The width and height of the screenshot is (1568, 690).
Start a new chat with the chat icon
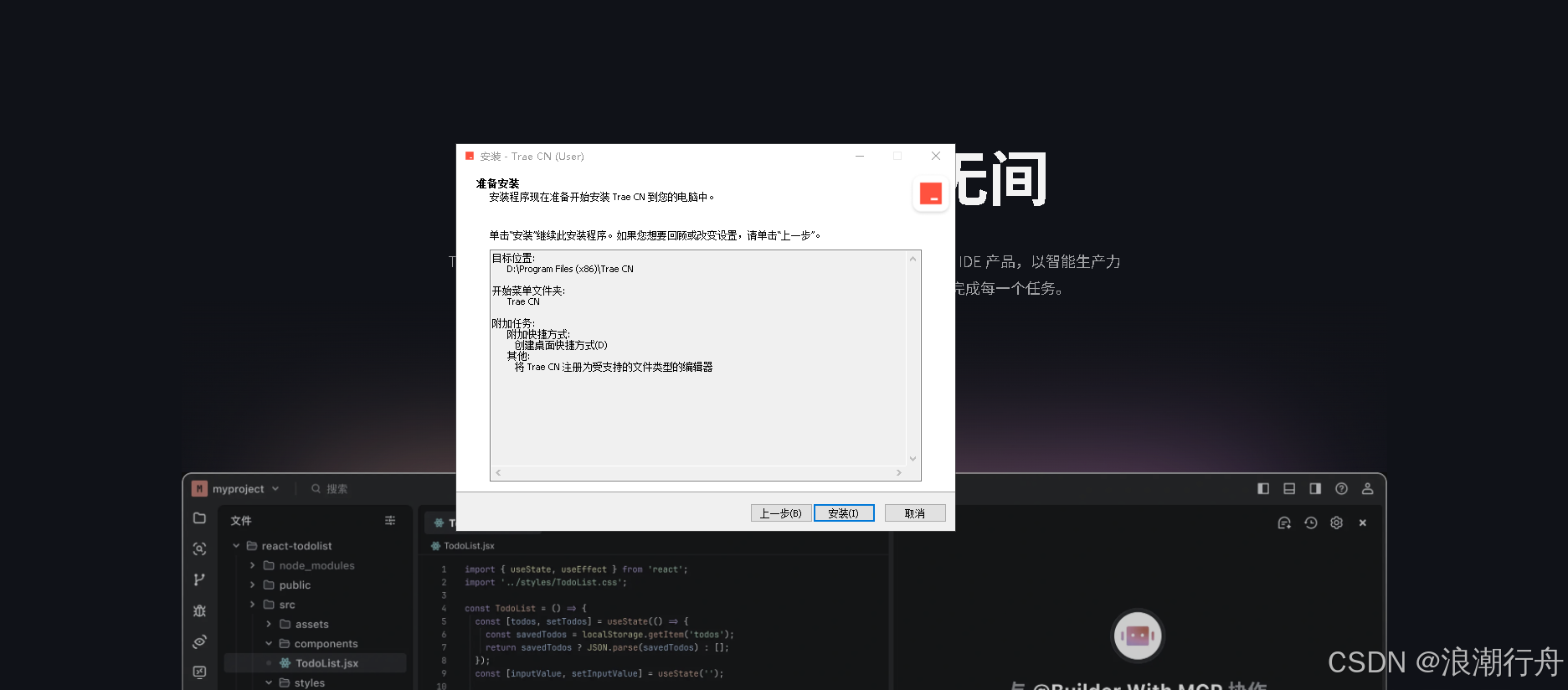pos(1284,523)
